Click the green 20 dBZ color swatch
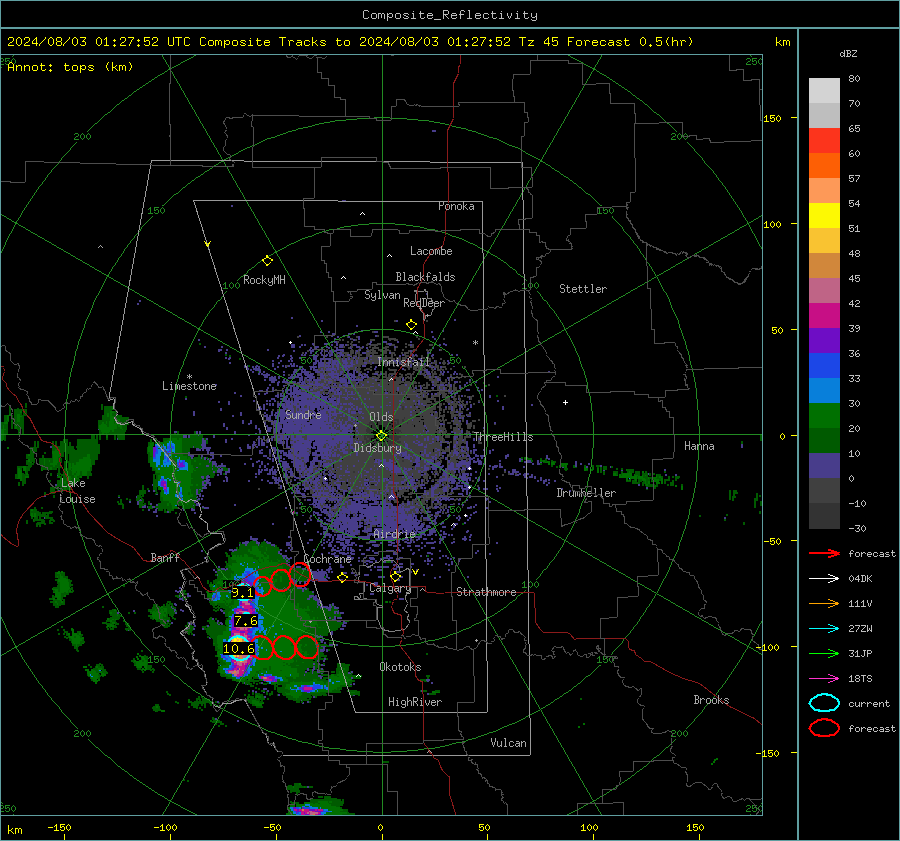 click(x=824, y=416)
